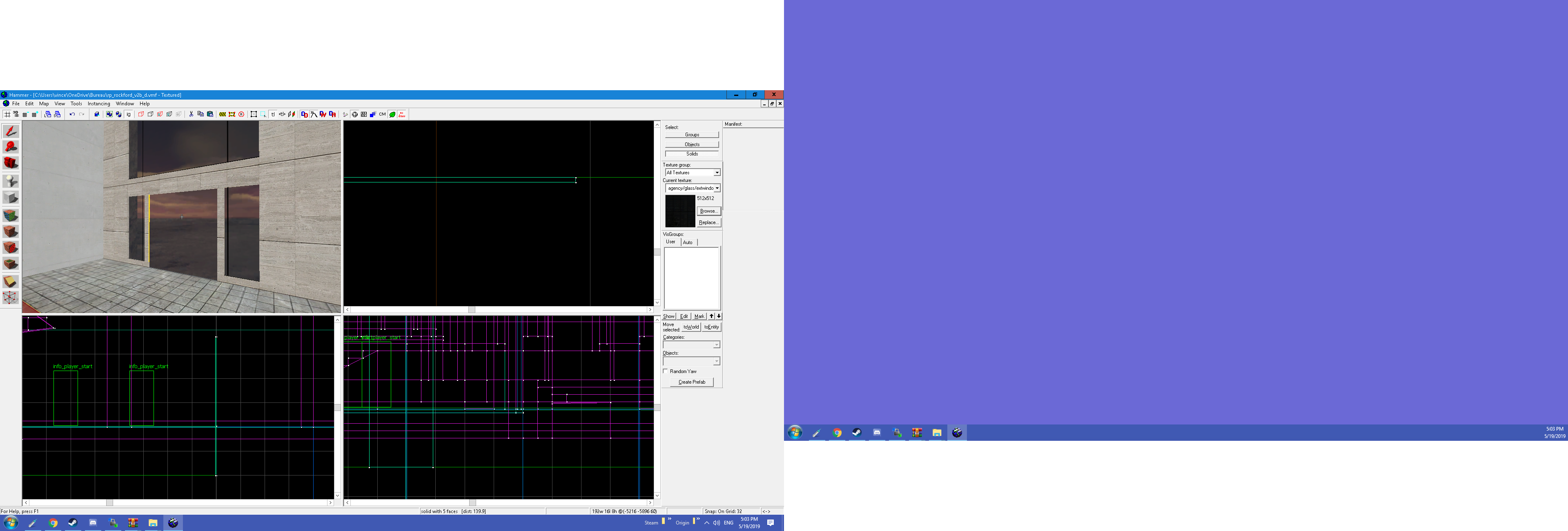Click the red circle R radius cull icon
Screen dimensions: 1568x531
pos(242,114)
